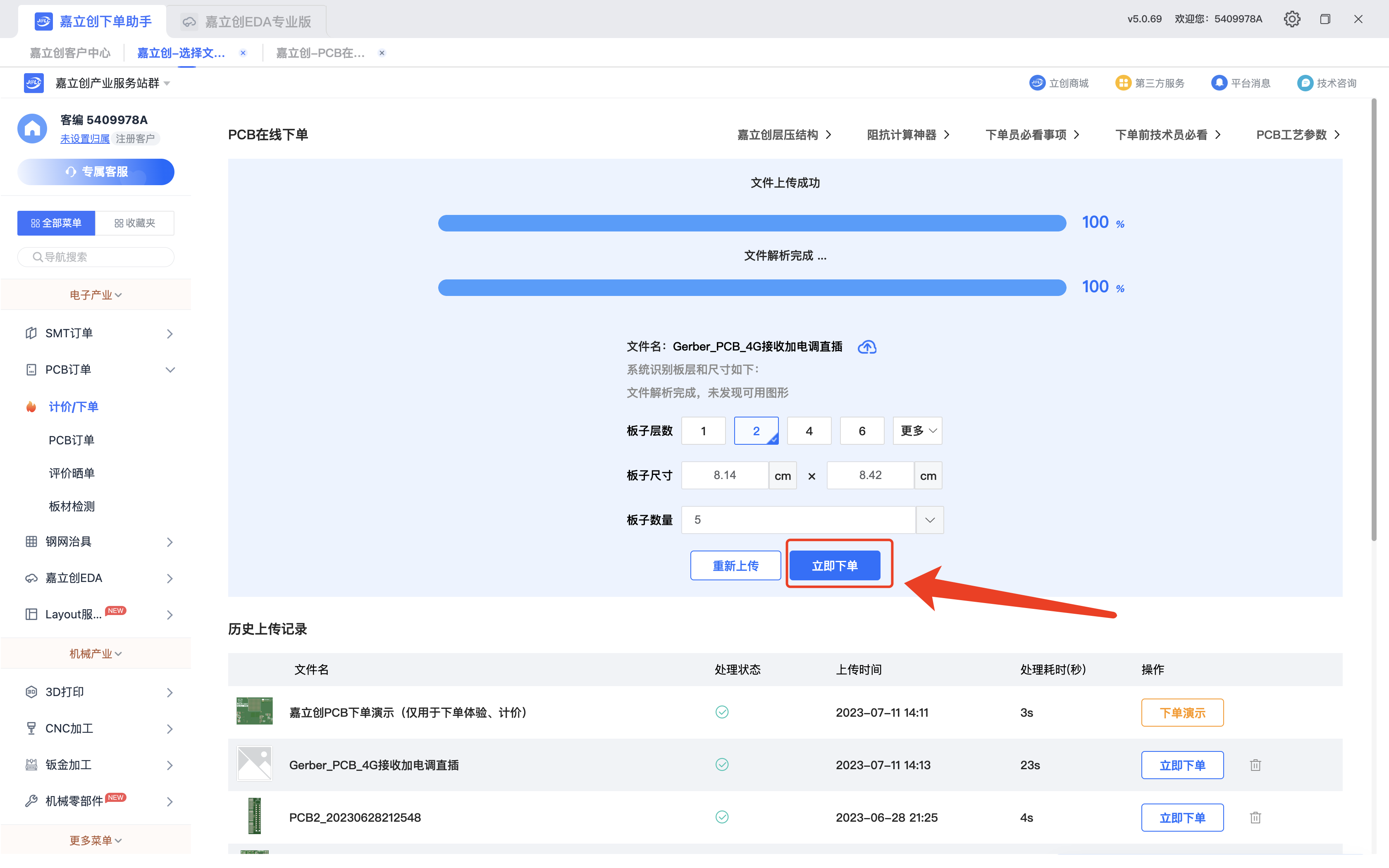This screenshot has height=868, width=1389.
Task: Select 4 layers for 板子层数
Action: click(809, 431)
